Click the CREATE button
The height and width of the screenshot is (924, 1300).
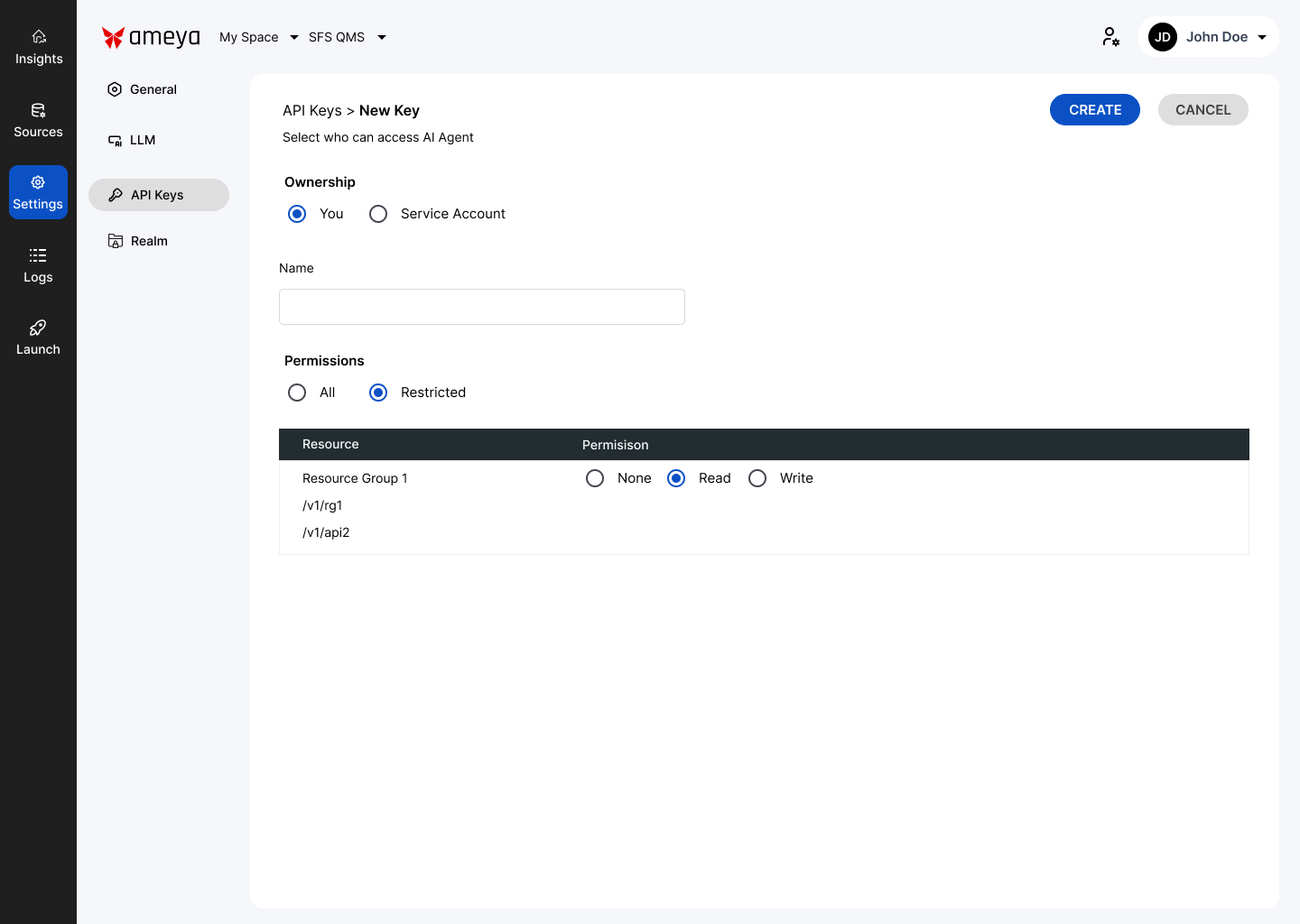point(1094,110)
